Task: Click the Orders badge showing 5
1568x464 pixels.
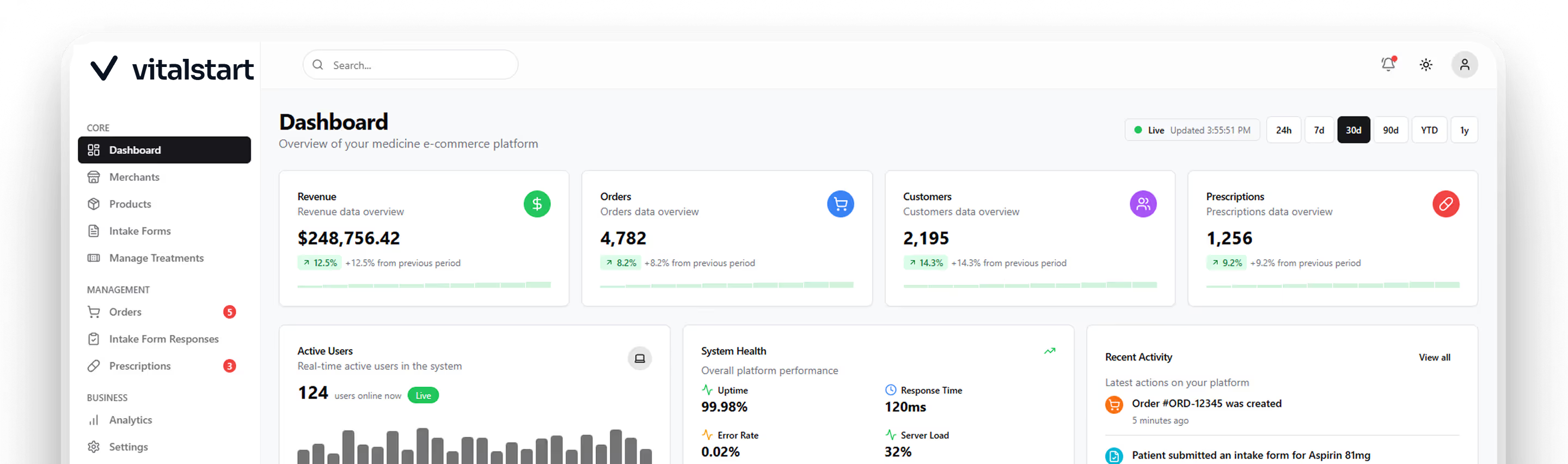Action: click(229, 312)
